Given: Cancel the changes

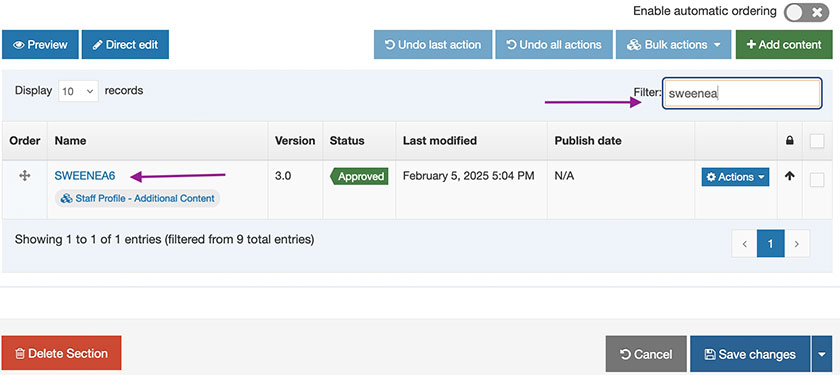Looking at the screenshot, I should point(646,354).
